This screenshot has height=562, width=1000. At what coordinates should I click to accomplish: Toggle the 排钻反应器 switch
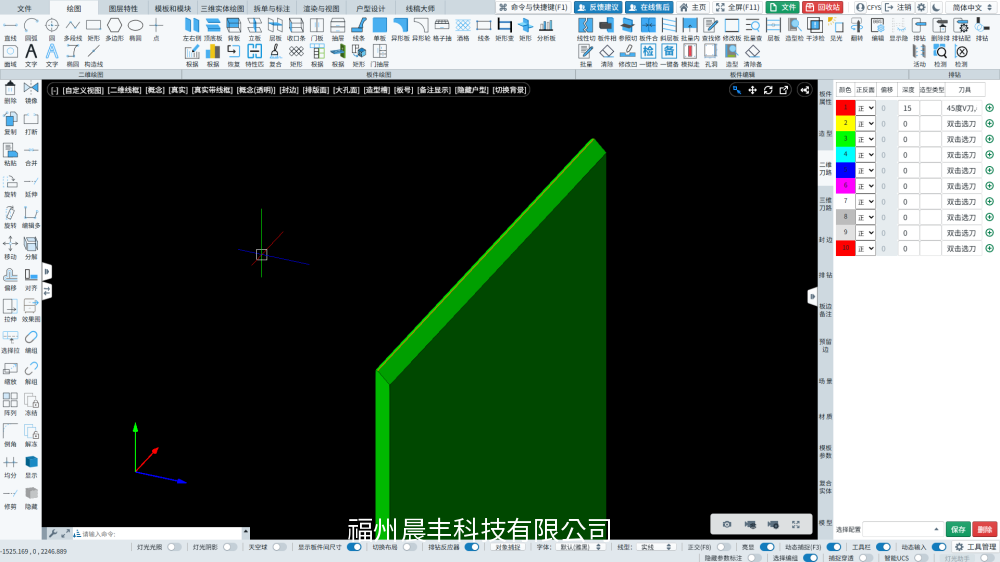471,547
